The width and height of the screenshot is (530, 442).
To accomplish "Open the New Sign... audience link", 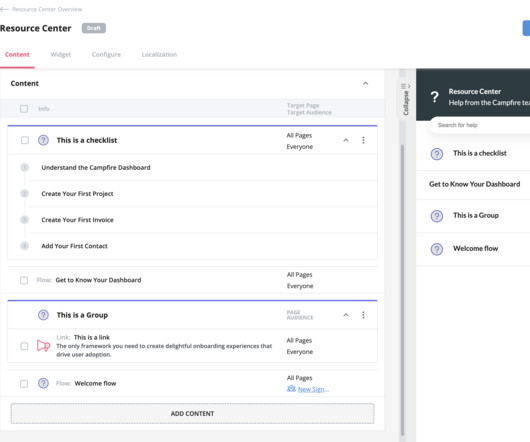I will coord(313,389).
